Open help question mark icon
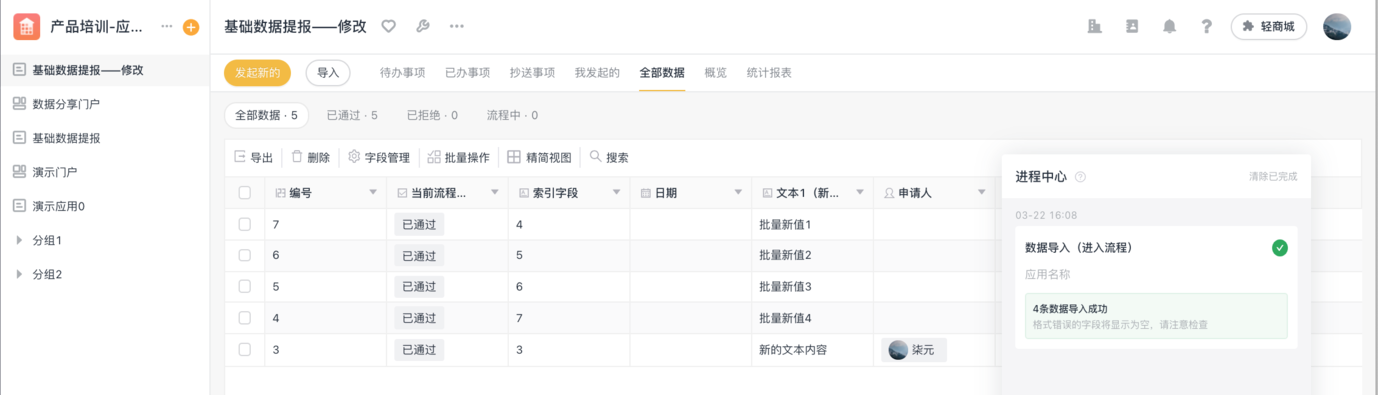 (1207, 27)
